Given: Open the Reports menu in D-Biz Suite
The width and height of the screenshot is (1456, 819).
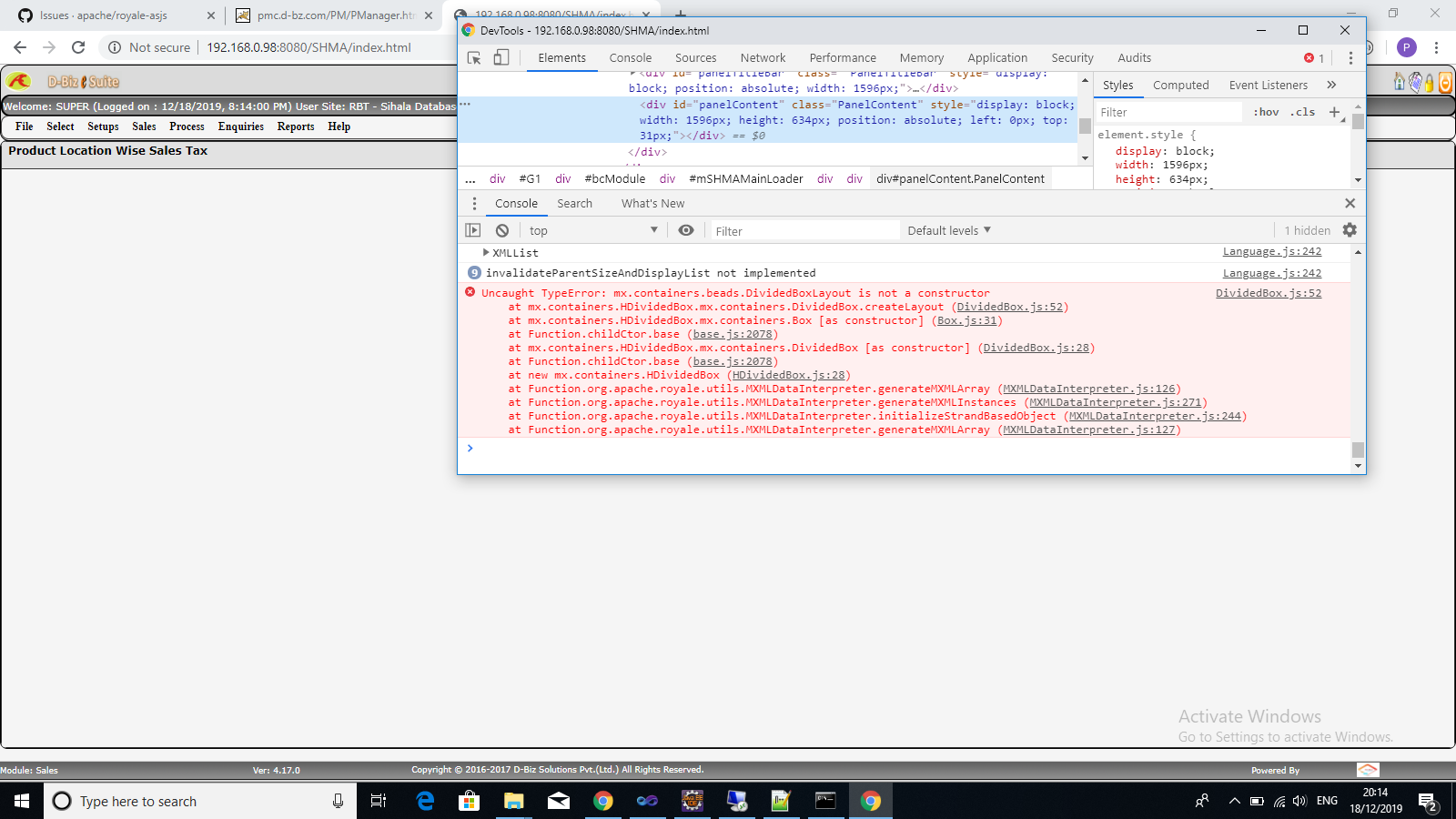Looking at the screenshot, I should pyautogui.click(x=295, y=126).
